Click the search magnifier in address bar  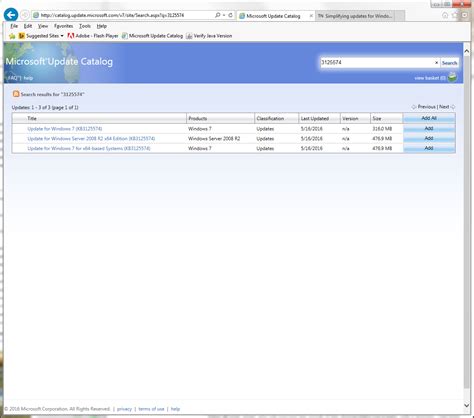218,15
